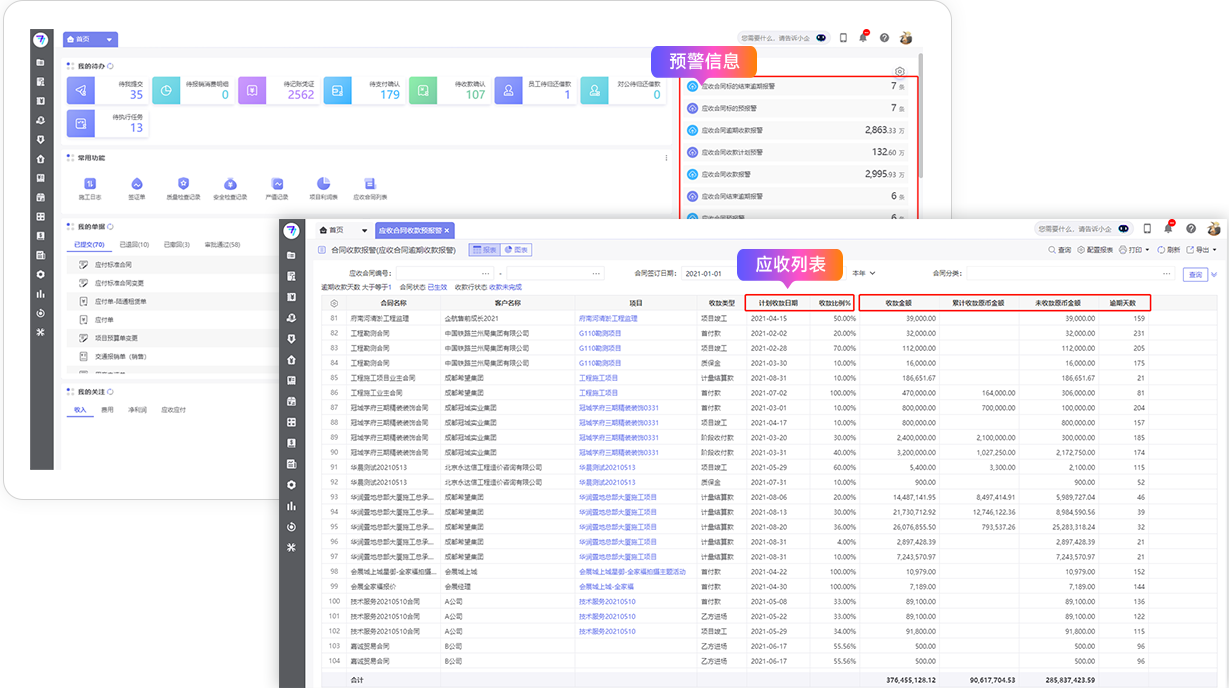Click the 项目利润表 pie chart icon
The image size is (1229, 688).
[x=323, y=183]
